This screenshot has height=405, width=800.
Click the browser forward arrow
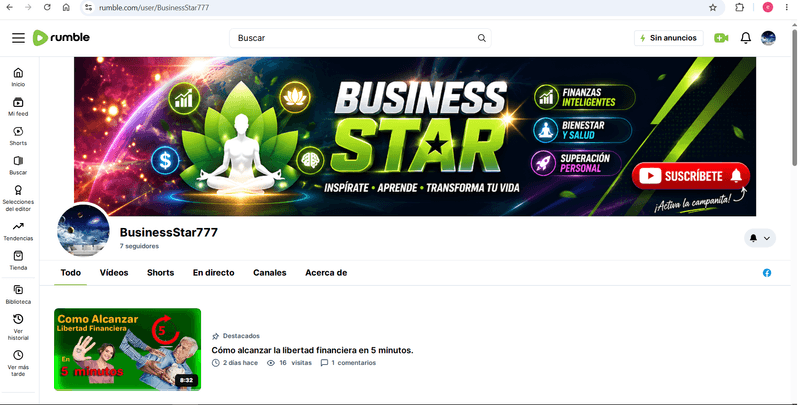(28, 8)
